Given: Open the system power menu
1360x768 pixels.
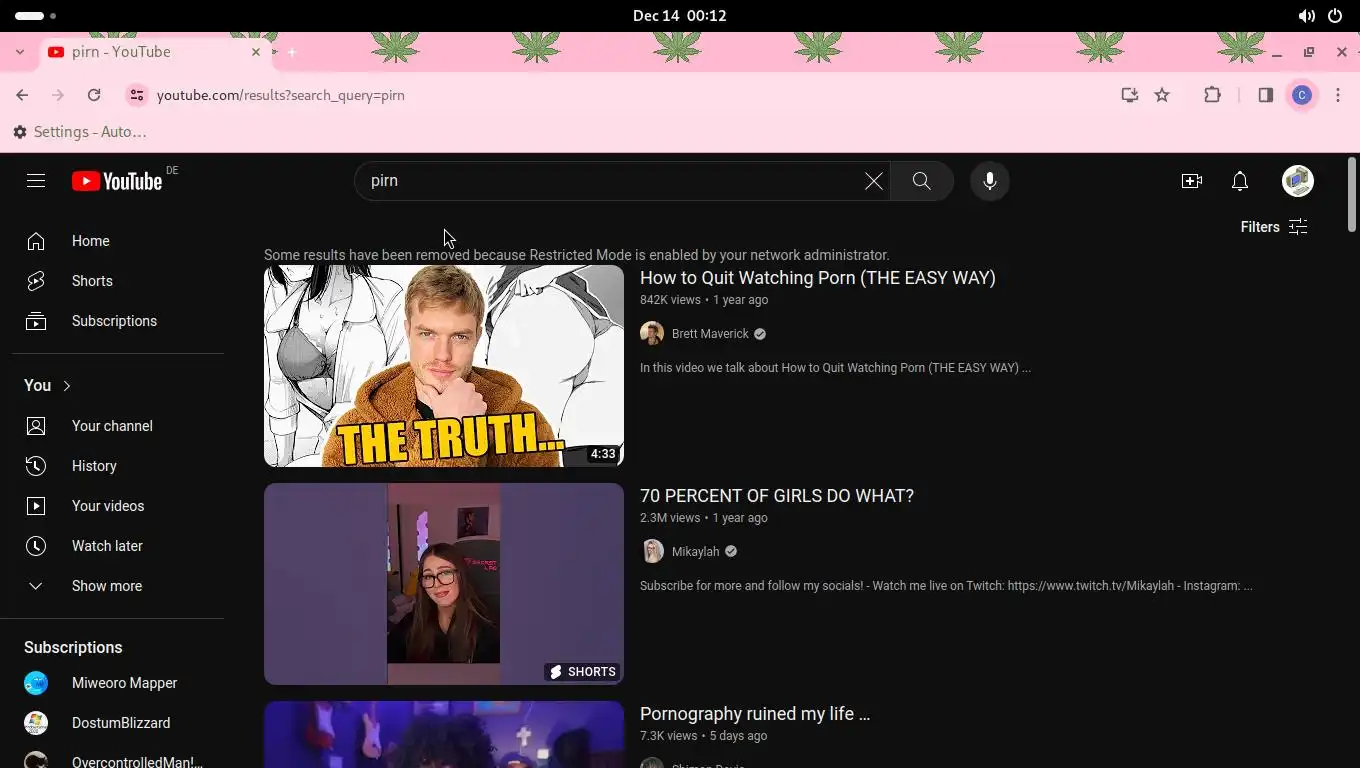Looking at the screenshot, I should pos(1335,16).
